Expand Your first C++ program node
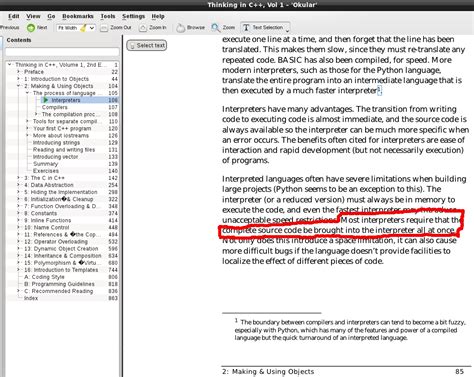The image size is (474, 377). [27, 128]
